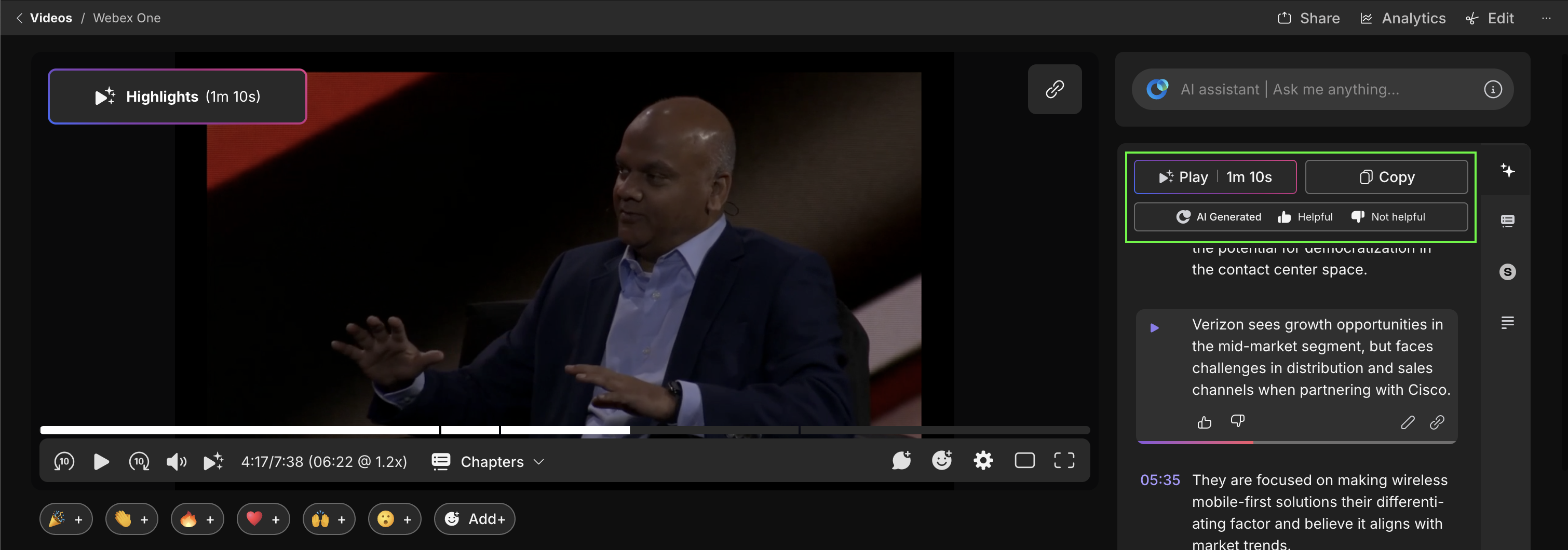This screenshot has width=1568, height=550.
Task: Mark highlights as Helpful
Action: [x=1305, y=217]
